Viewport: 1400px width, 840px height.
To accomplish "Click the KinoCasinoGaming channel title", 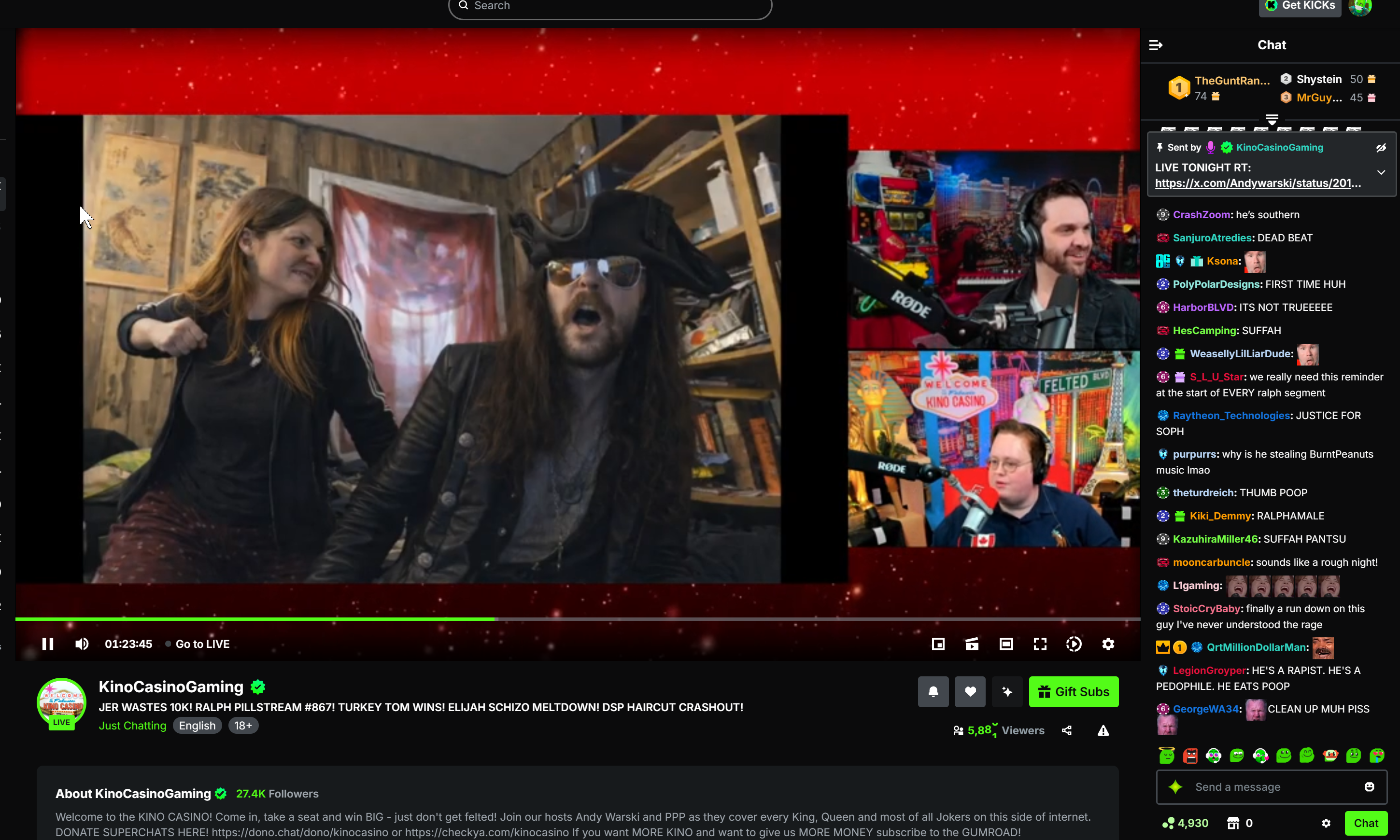I will [x=170, y=686].
